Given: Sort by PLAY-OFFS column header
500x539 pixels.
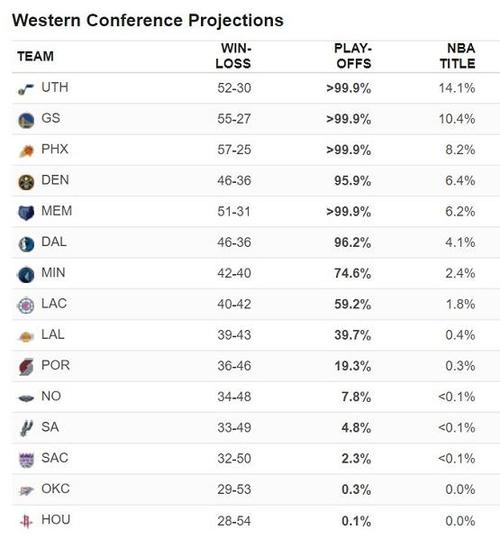Looking at the screenshot, I should click(353, 56).
